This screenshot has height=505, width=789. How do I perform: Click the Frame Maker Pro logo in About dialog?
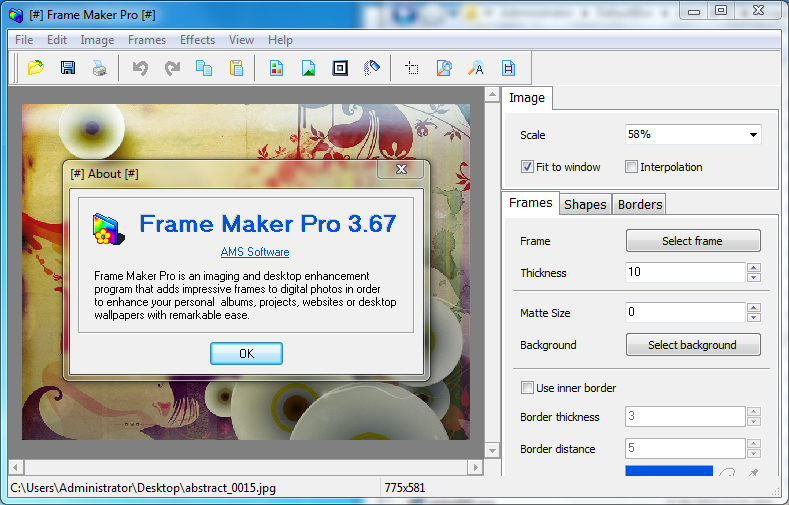click(108, 229)
